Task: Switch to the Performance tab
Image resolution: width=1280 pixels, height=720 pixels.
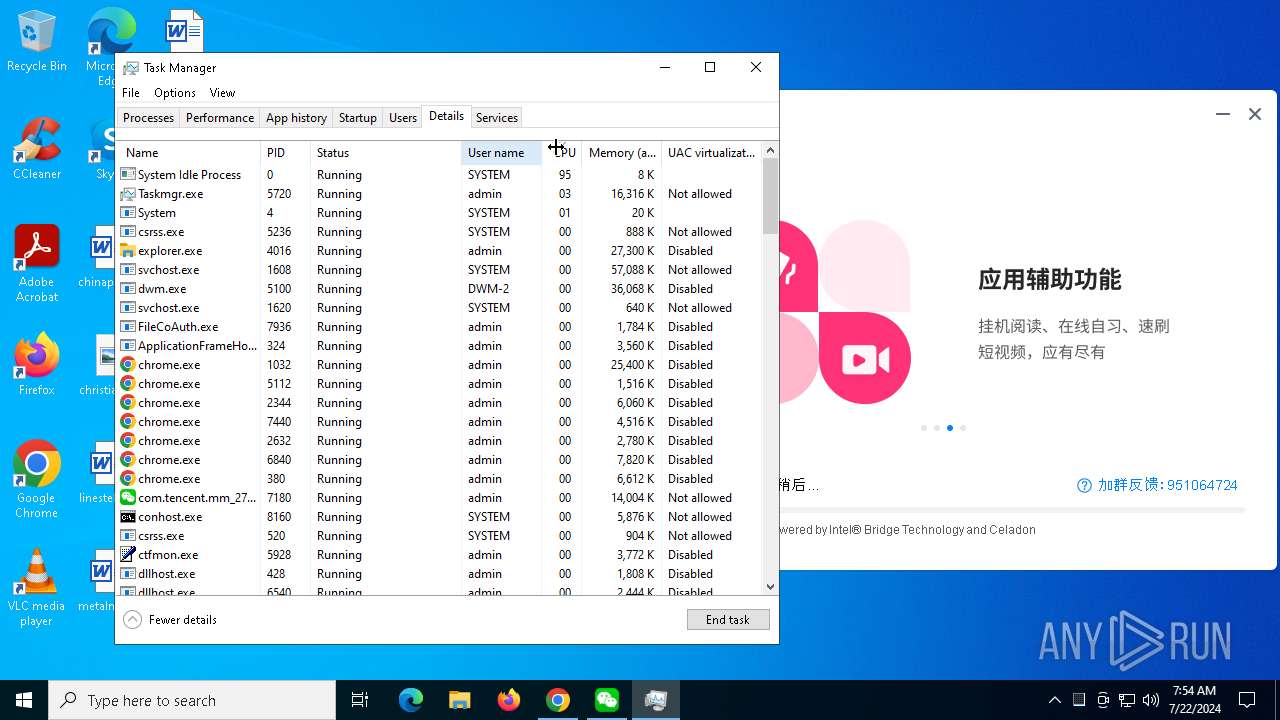Action: point(220,118)
